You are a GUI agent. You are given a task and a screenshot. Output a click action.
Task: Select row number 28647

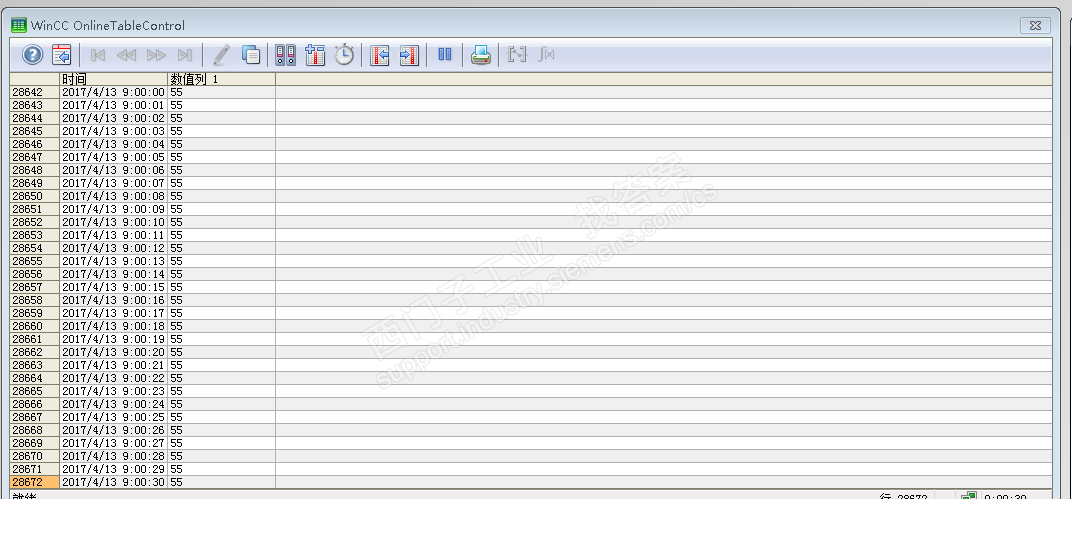[35, 157]
